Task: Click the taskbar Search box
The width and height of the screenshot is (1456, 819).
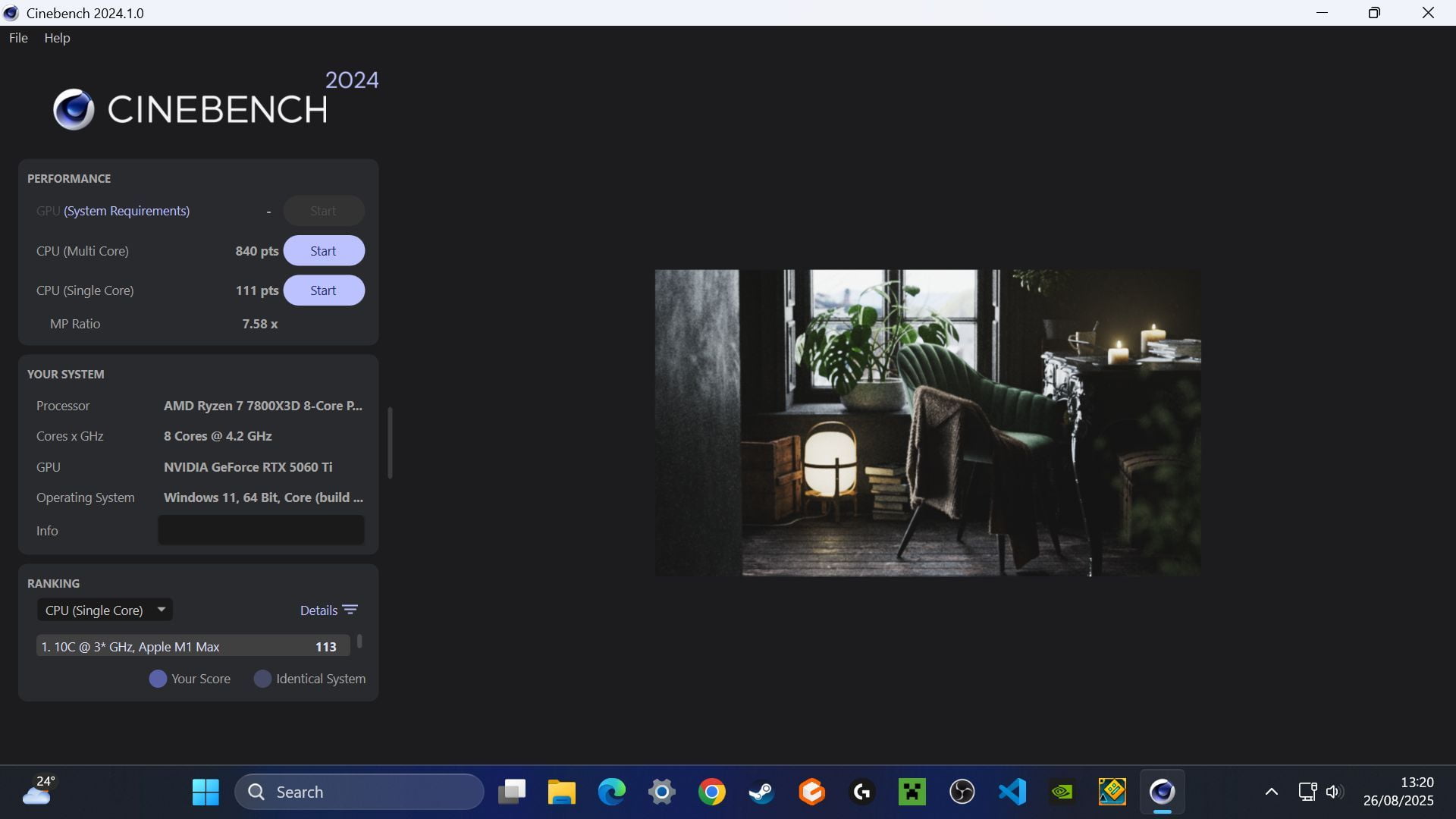Action: click(359, 792)
